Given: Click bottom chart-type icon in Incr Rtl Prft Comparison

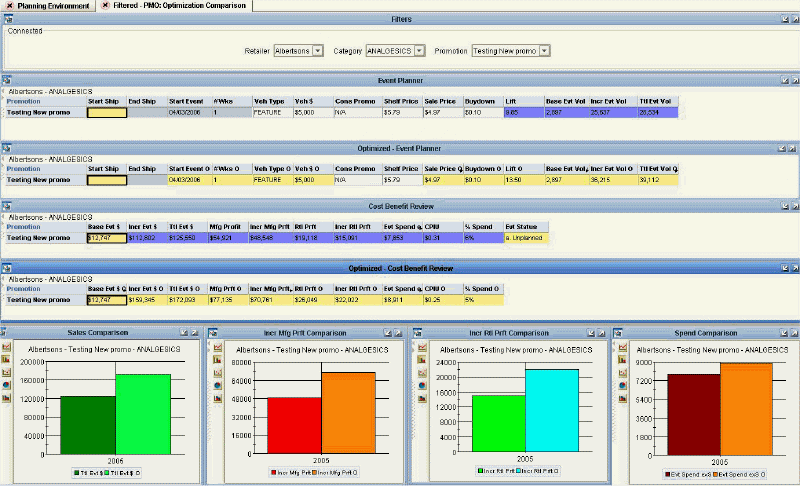Looking at the screenshot, I should tap(422, 398).
